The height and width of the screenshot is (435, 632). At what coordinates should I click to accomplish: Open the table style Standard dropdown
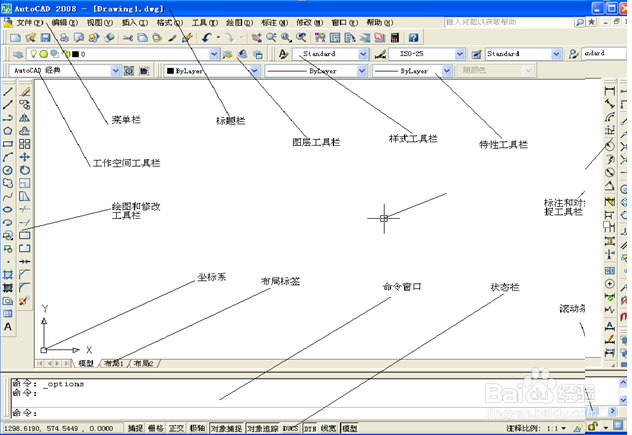[x=556, y=54]
